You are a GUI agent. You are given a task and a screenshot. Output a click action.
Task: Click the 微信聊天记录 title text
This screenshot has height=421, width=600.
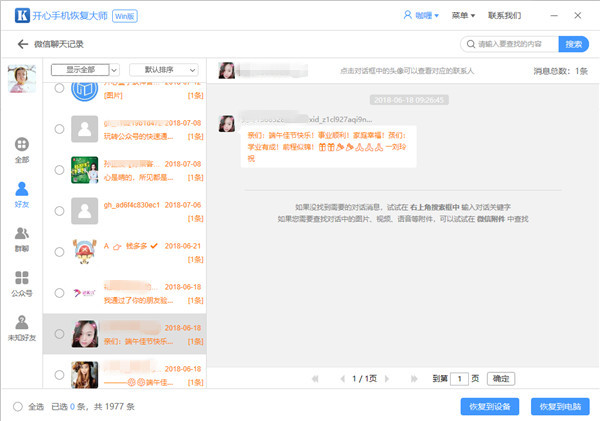coord(59,44)
